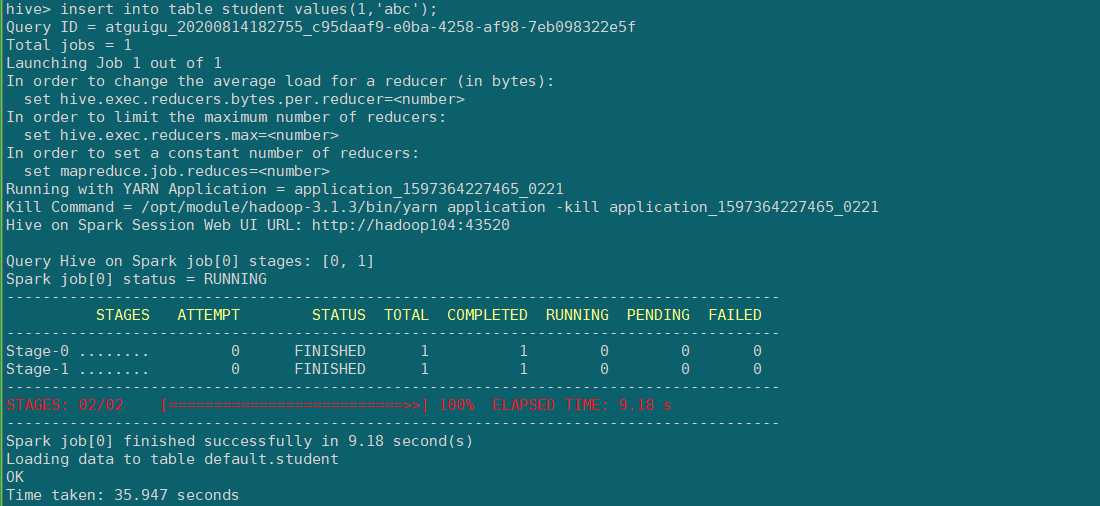Click the Time taken 35.947 seconds line
Image resolution: width=1100 pixels, height=506 pixels.
[122, 495]
